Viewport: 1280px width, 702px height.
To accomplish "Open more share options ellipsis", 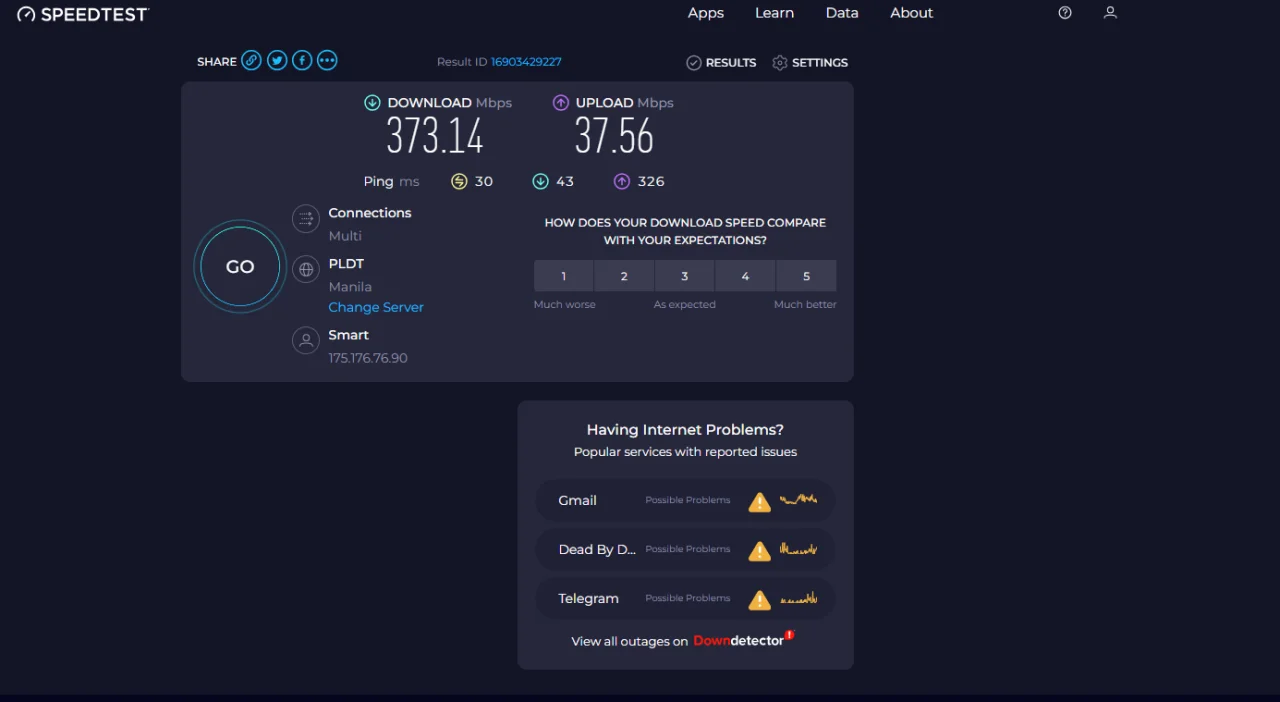I will [327, 61].
